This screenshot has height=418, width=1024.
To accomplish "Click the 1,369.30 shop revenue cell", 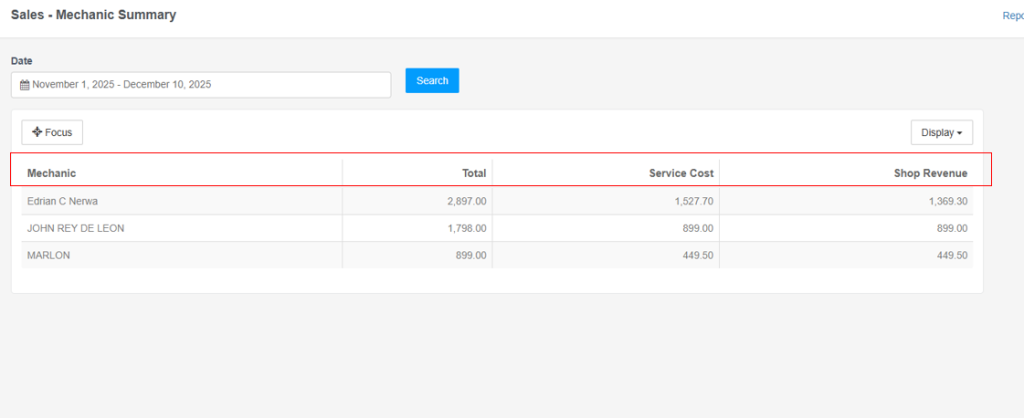I will tap(946, 201).
